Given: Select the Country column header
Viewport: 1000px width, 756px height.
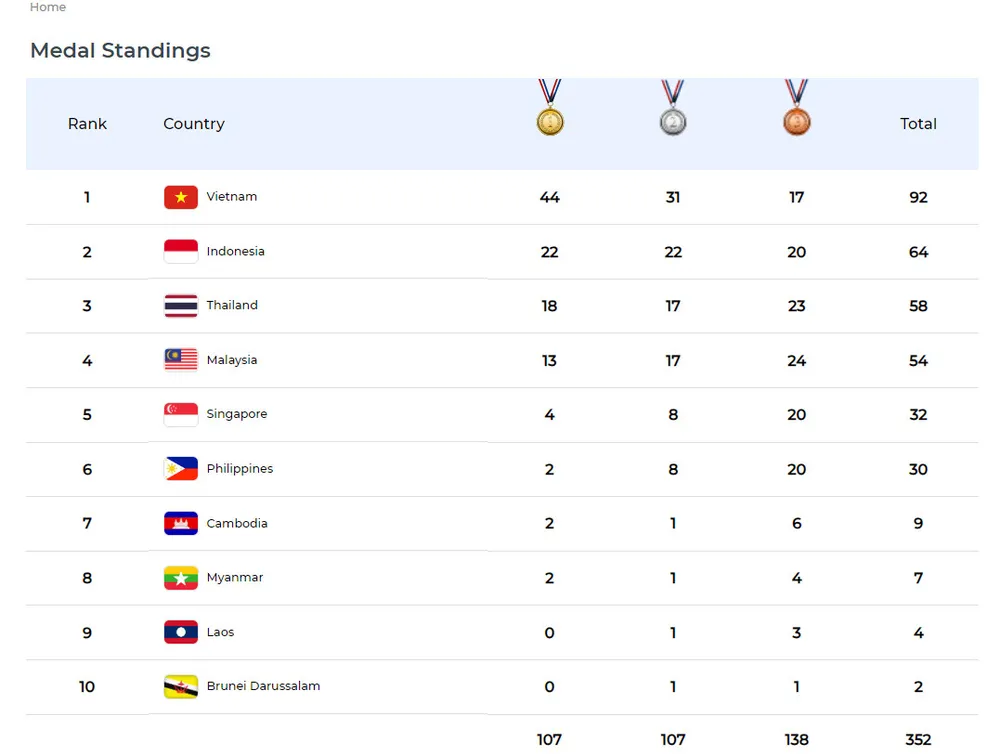Looking at the screenshot, I should pos(194,124).
